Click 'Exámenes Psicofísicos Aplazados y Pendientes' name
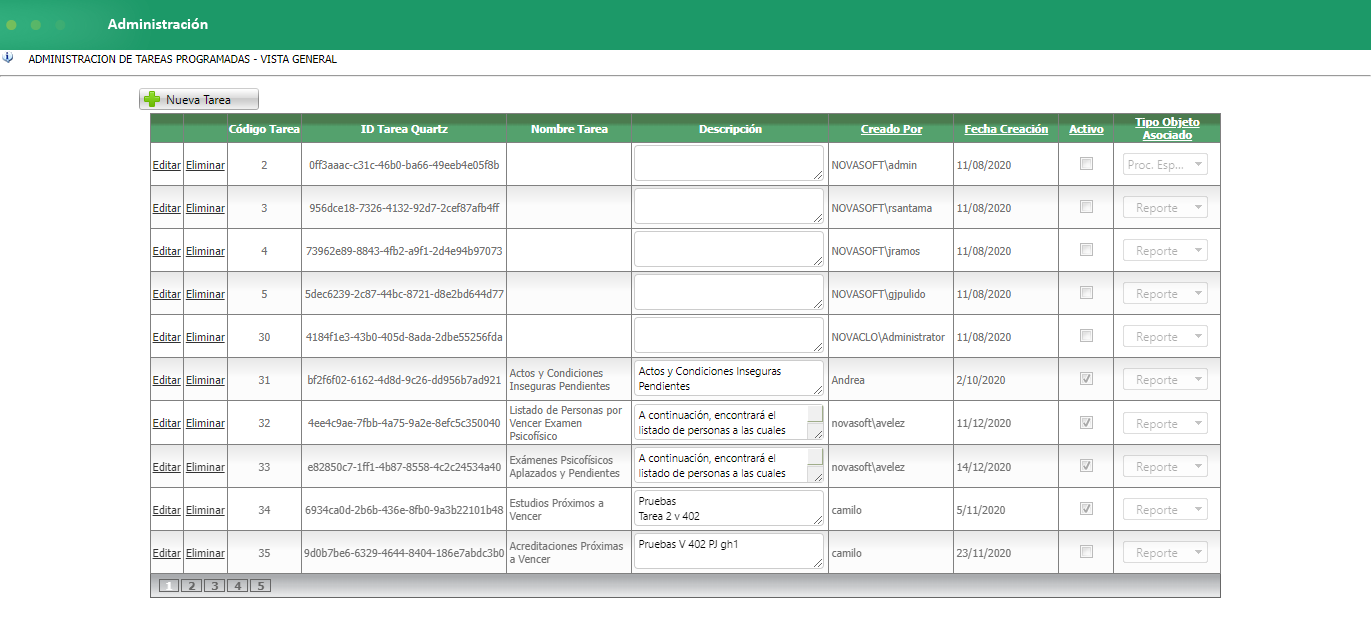This screenshot has width=1371, height=634. [565, 467]
